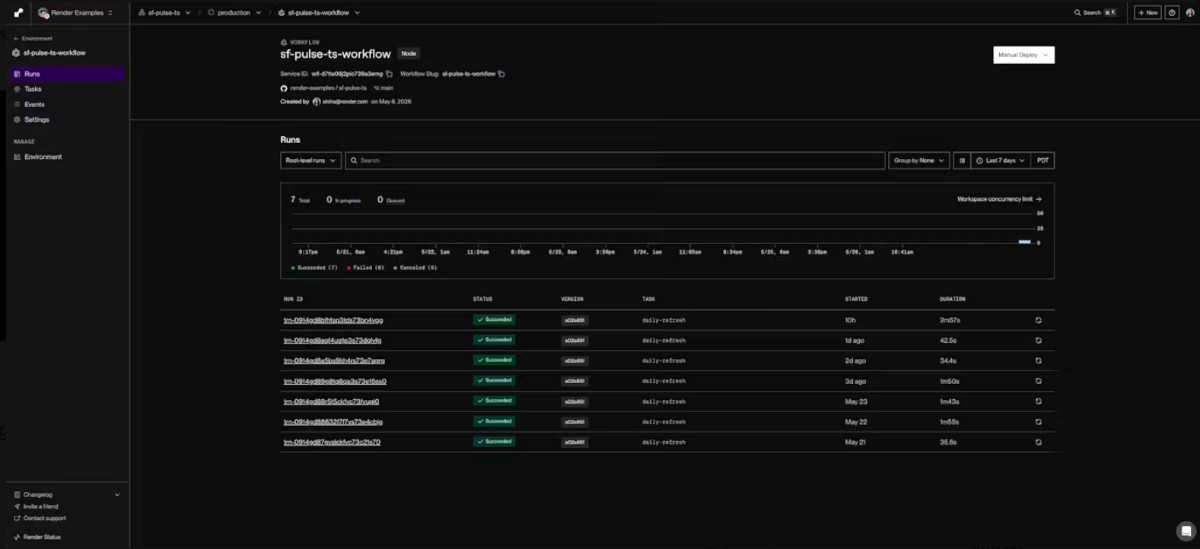Click the rerun icon for the 2d ago run
The image size is (1200, 549).
[1038, 360]
